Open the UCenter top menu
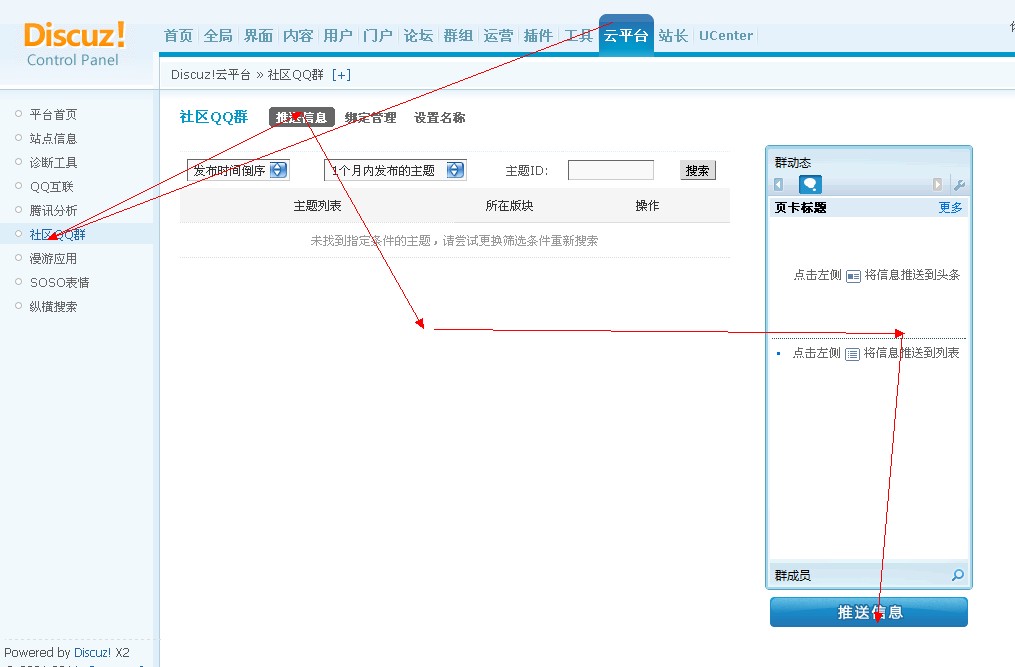1015x667 pixels. (x=726, y=36)
